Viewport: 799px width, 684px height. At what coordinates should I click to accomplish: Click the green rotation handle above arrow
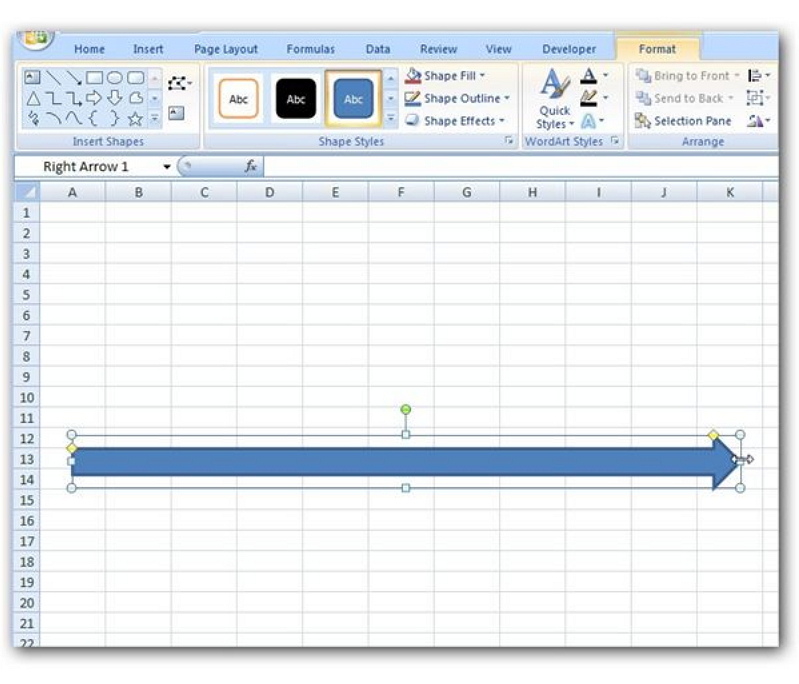[x=405, y=410]
